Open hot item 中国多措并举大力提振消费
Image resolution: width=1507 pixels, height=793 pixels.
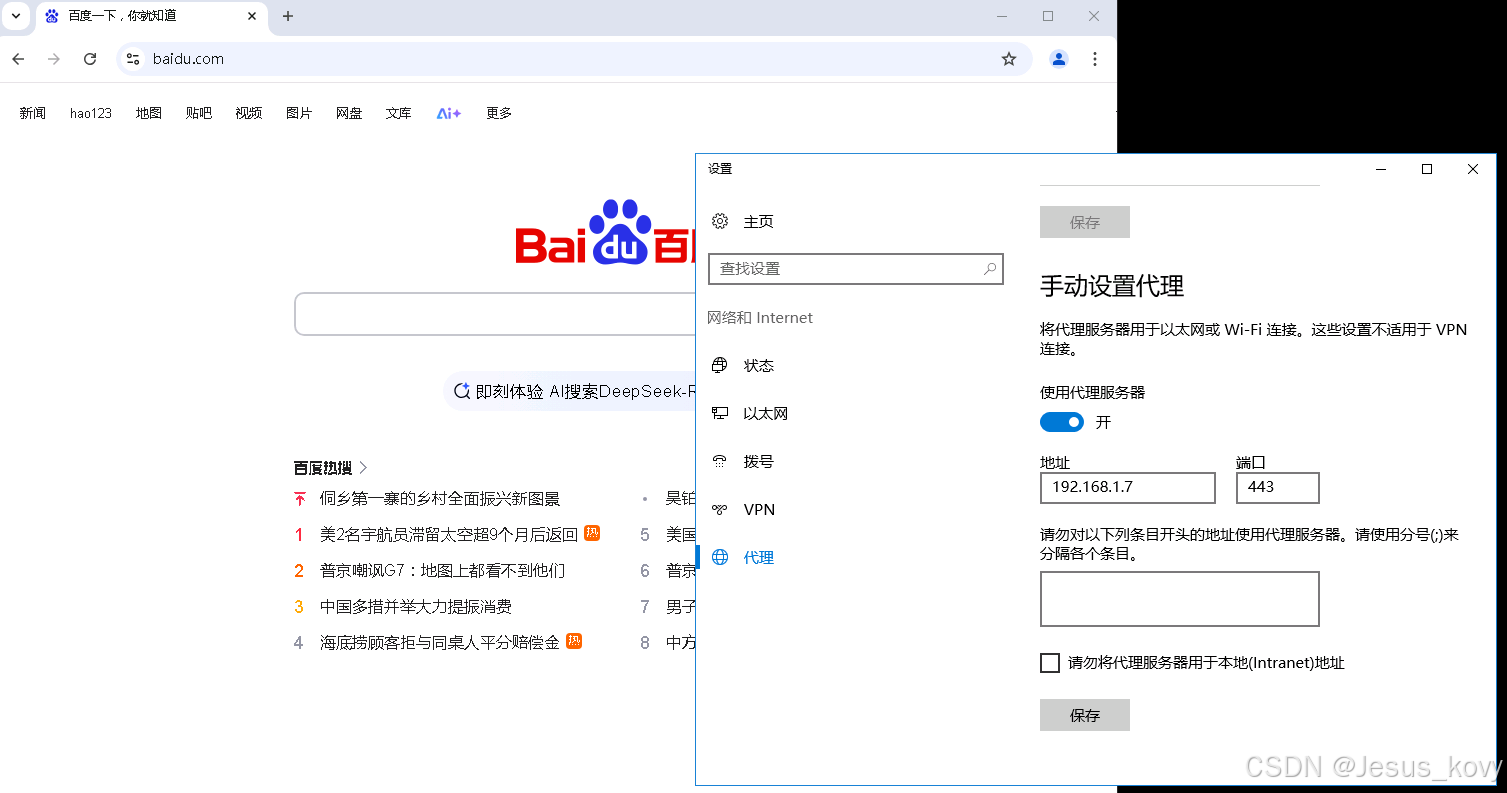click(x=416, y=606)
